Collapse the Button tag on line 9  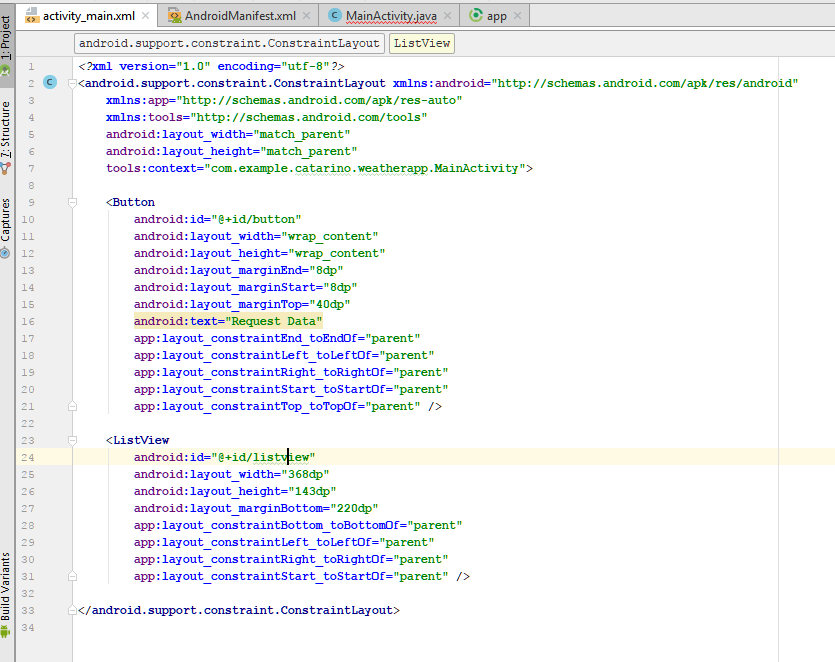(72, 202)
